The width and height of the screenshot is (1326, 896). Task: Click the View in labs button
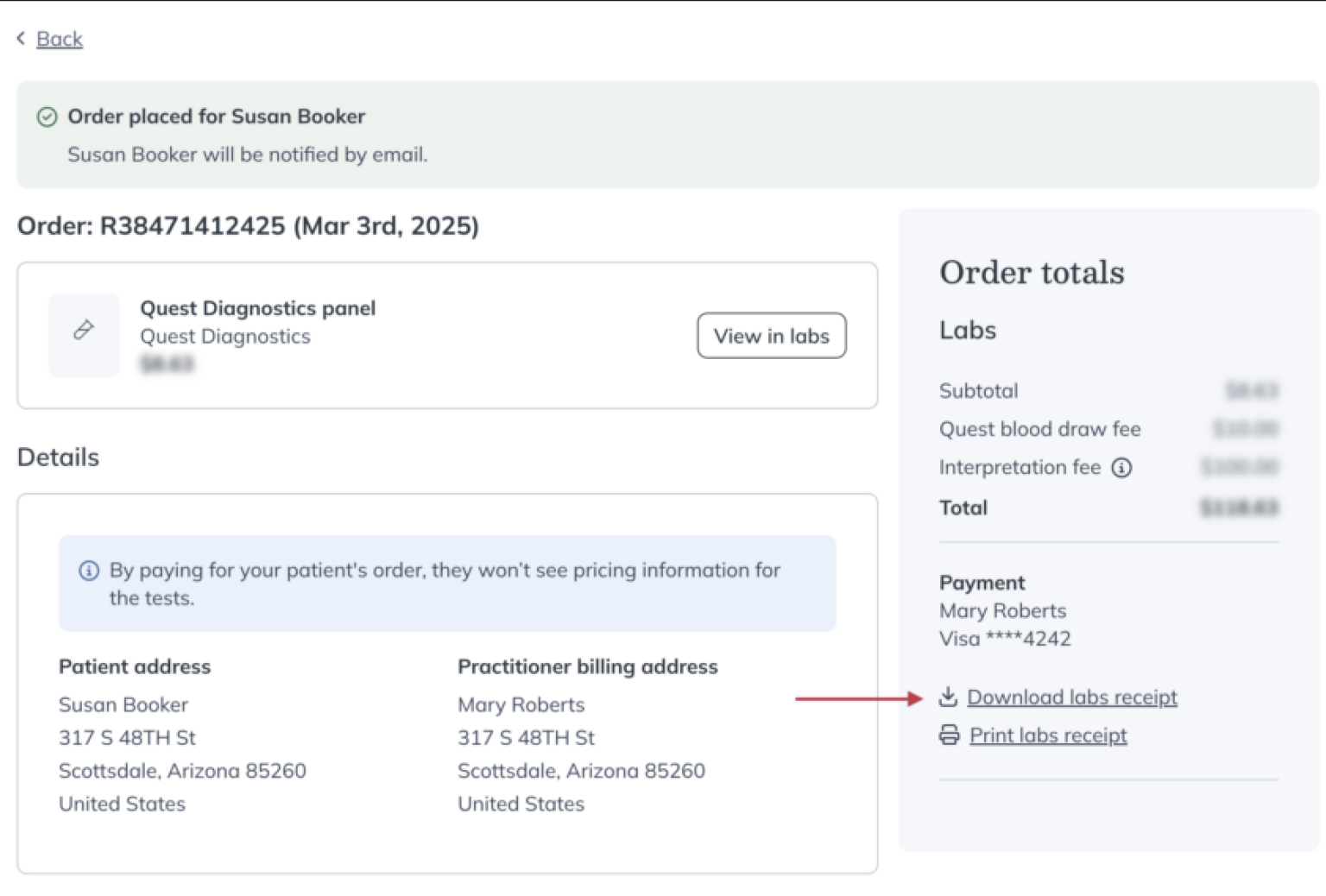point(771,336)
